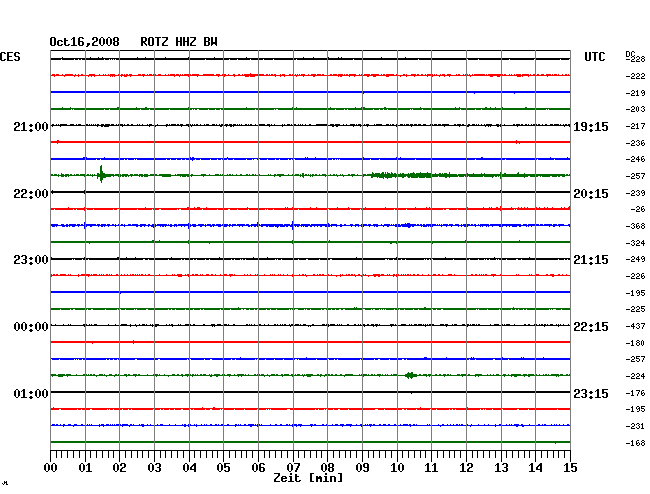Screen dimensions: 650x494
Task: Pick the DC offset value -219
Action: point(635,93)
